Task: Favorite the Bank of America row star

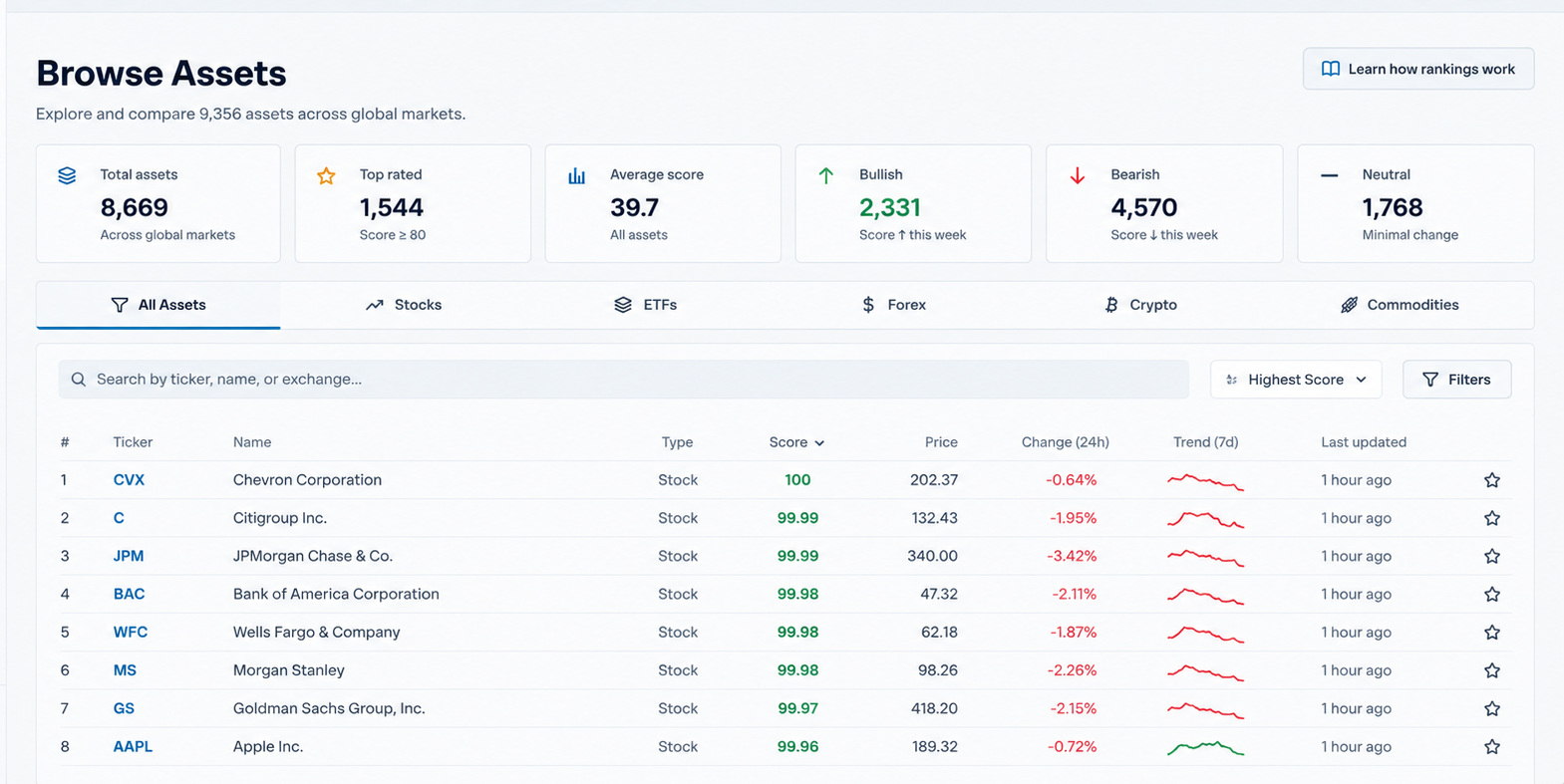Action: pos(1491,595)
